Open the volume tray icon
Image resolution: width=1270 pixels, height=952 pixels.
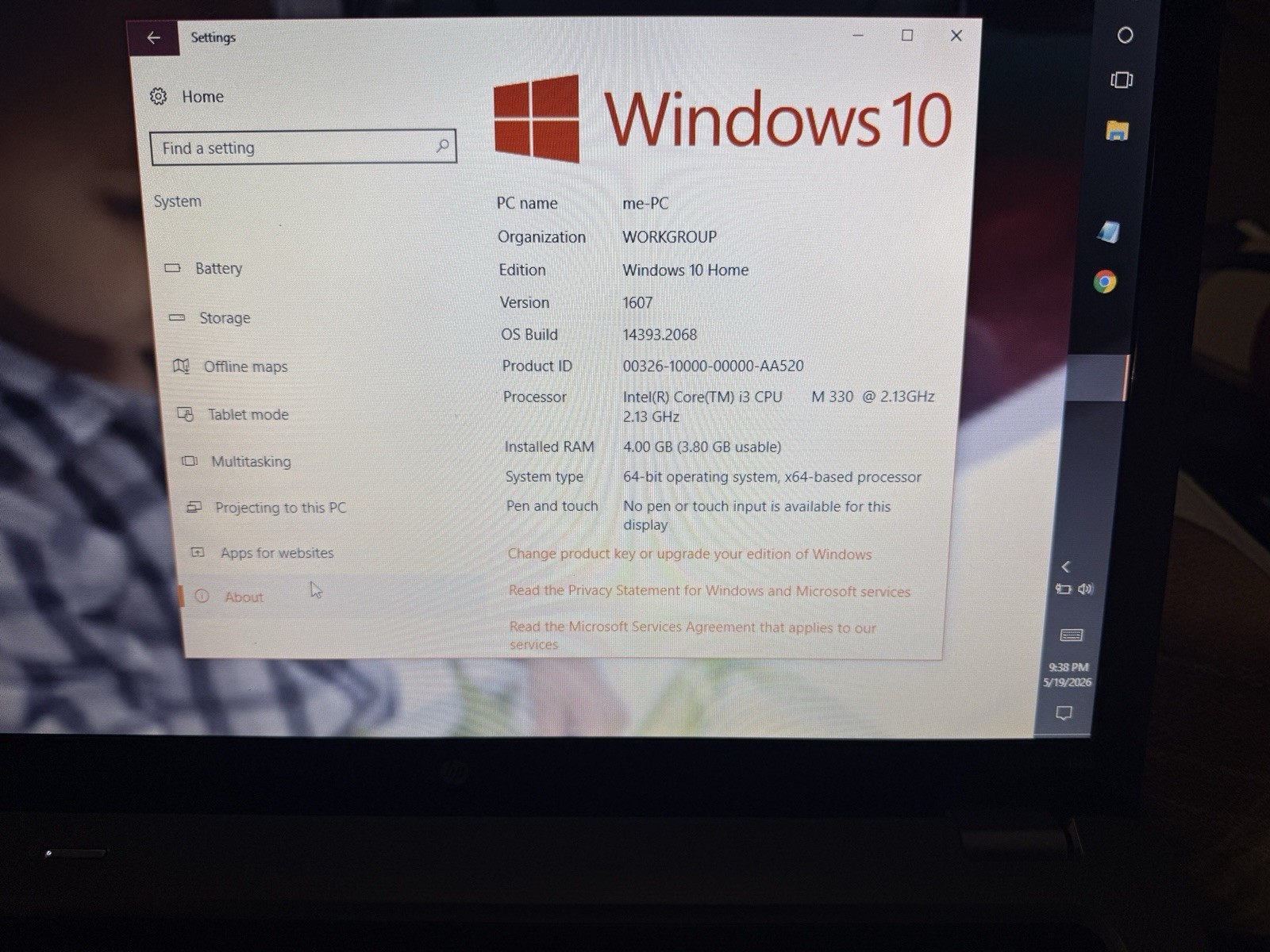tap(1085, 589)
